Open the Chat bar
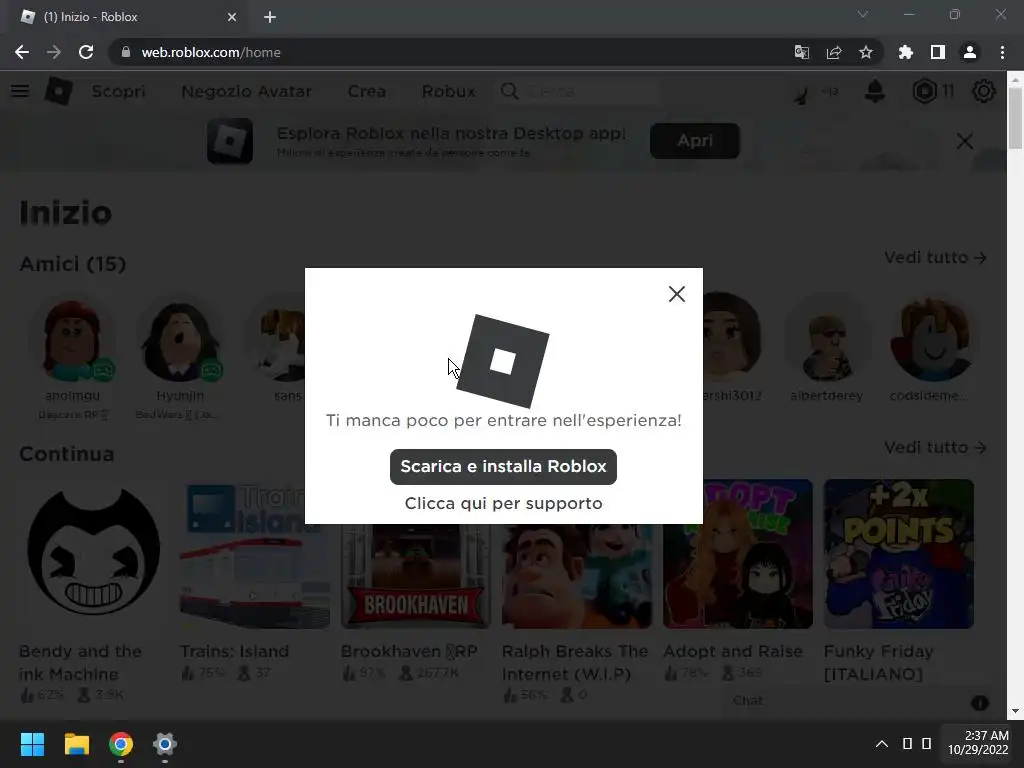Image resolution: width=1024 pixels, height=768 pixels. [x=856, y=701]
